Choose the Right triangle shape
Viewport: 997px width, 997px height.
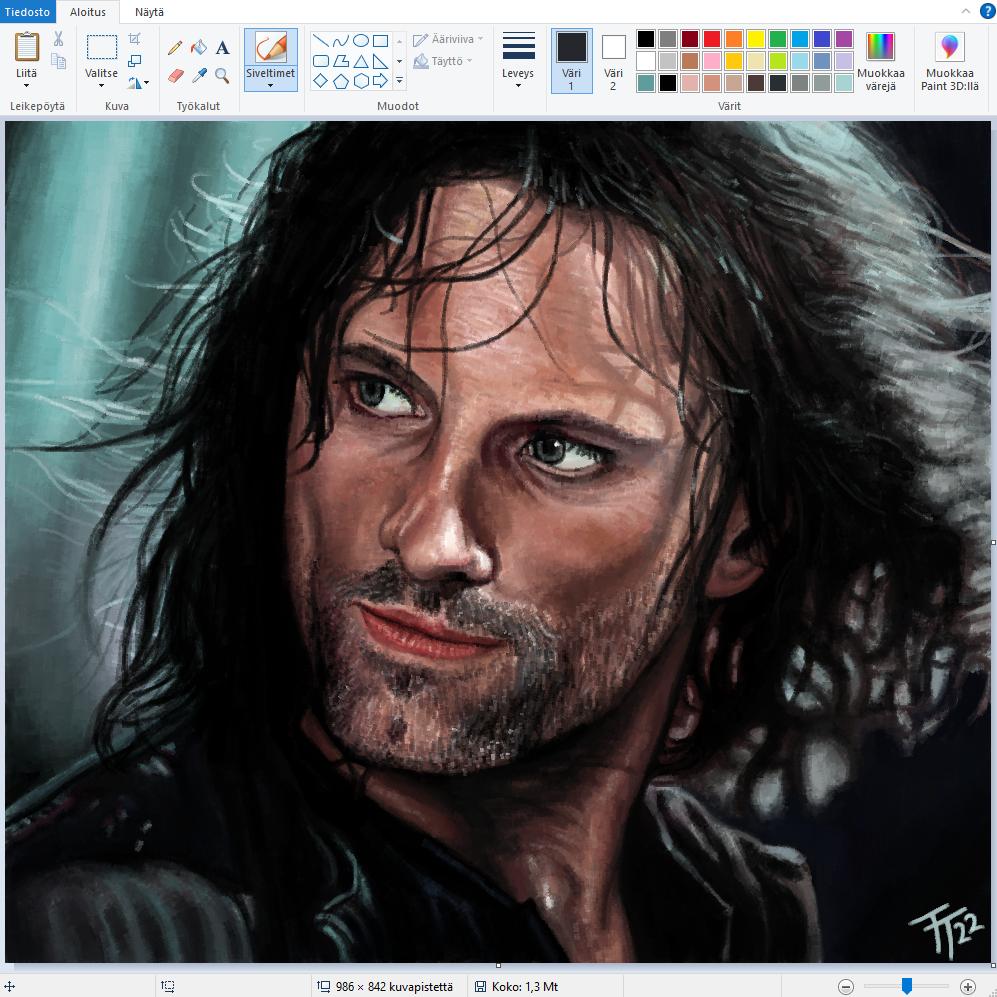[x=380, y=62]
